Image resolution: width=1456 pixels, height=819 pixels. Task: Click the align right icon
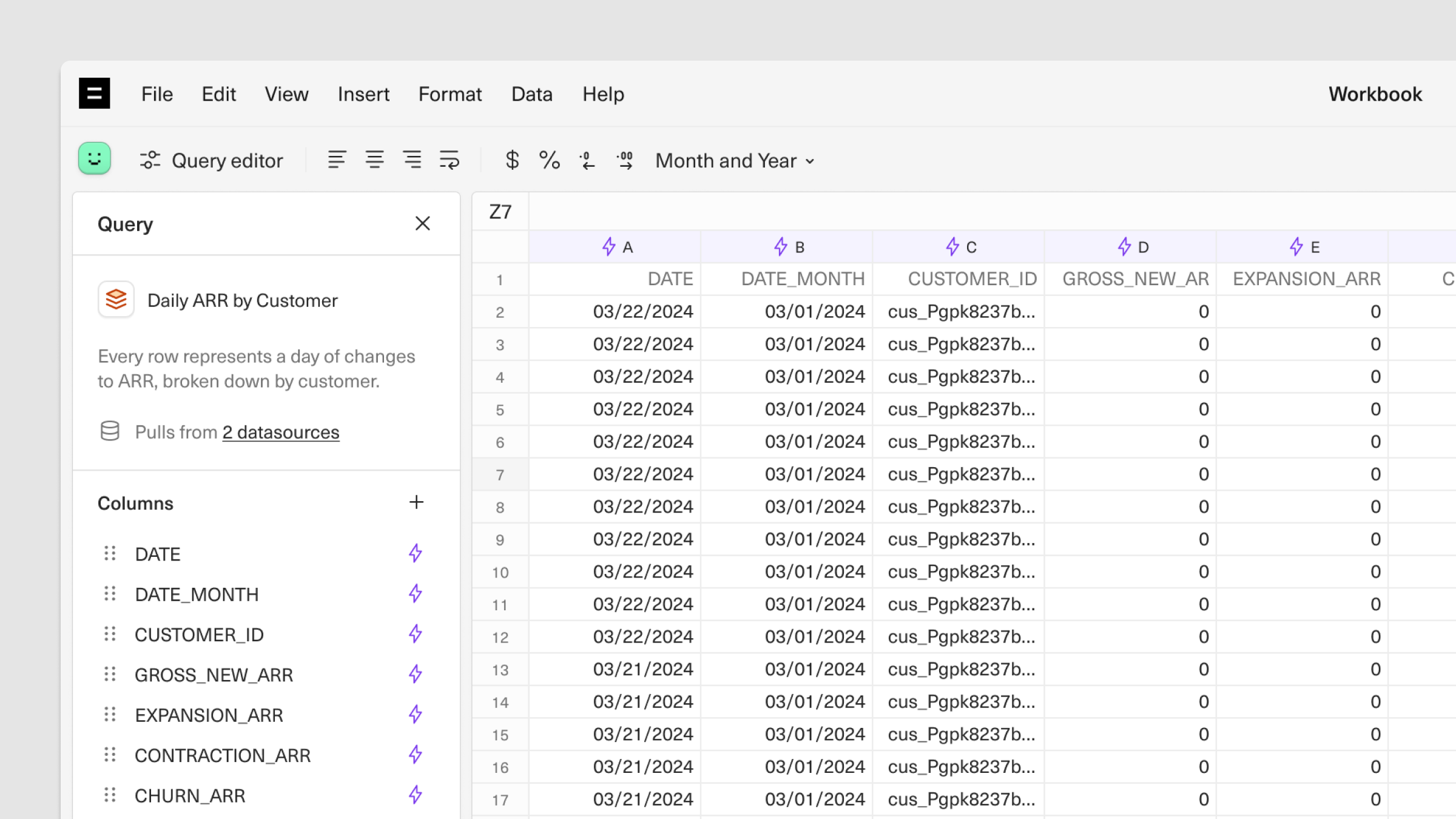click(412, 160)
